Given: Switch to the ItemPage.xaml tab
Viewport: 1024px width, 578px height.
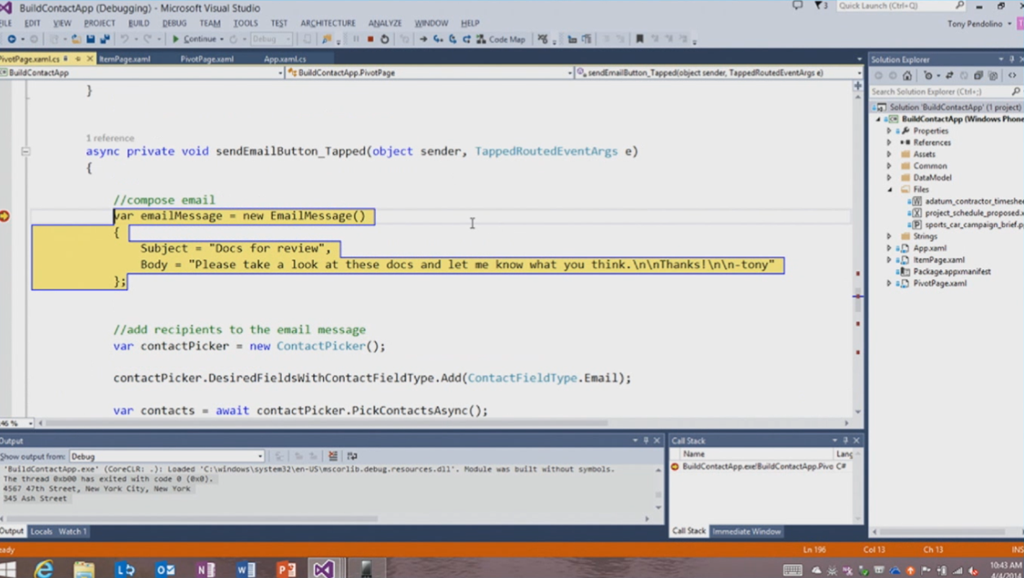Looking at the screenshot, I should (125, 59).
